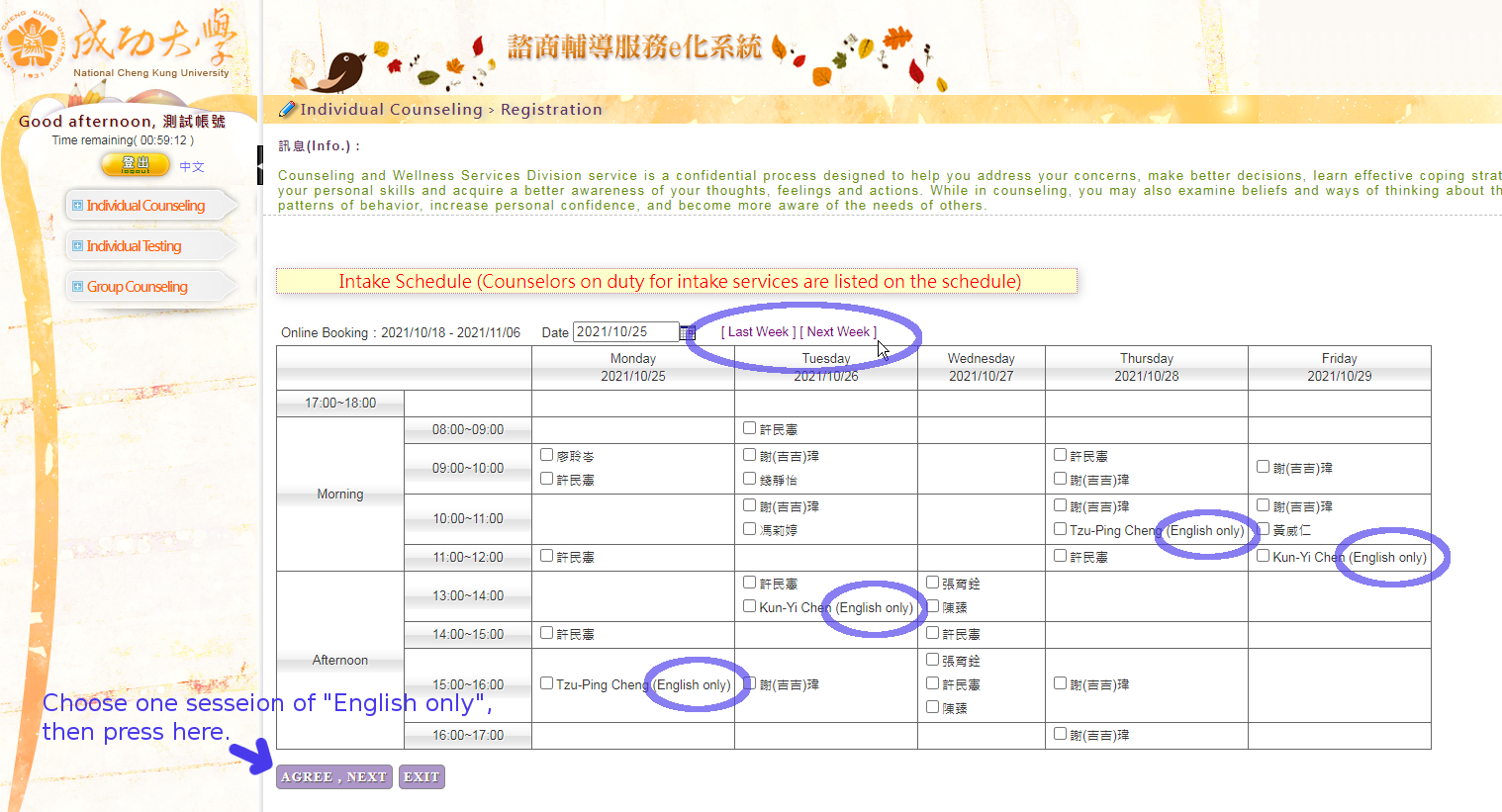Check Wednesday 14:00 許民憲 slot
Viewport: 1502px width, 812px height.
coord(933,633)
